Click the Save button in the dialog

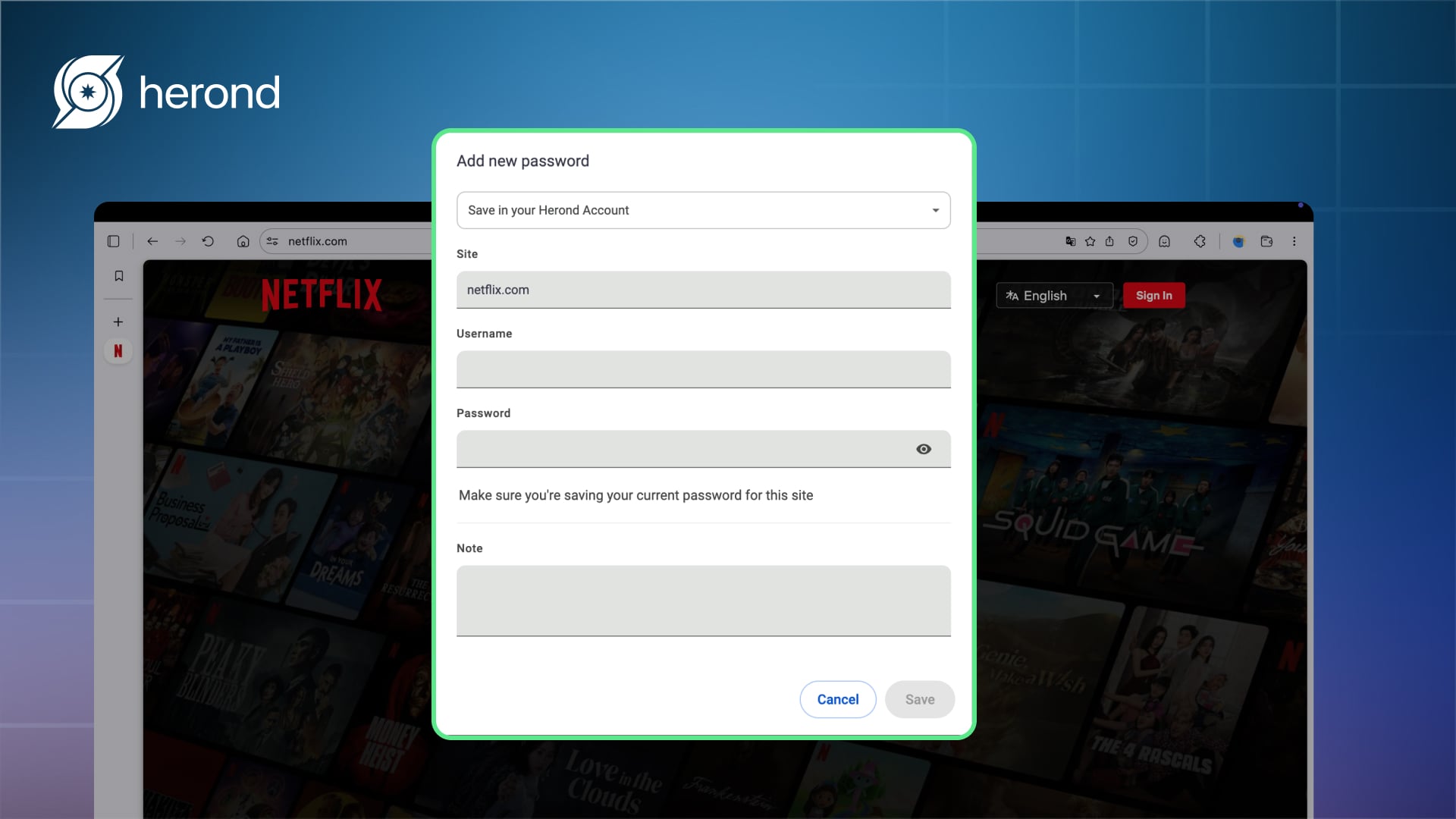[x=919, y=699]
